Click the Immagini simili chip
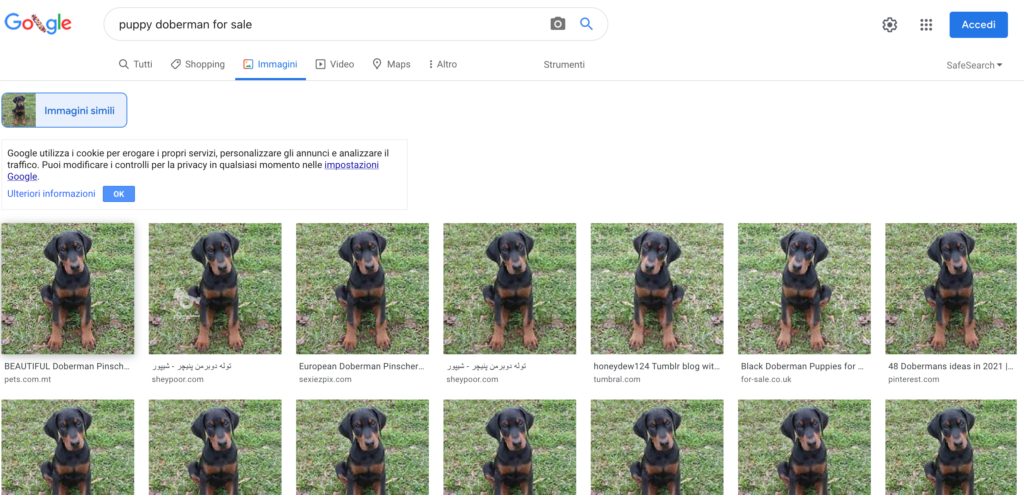The width and height of the screenshot is (1024, 495). (65, 110)
